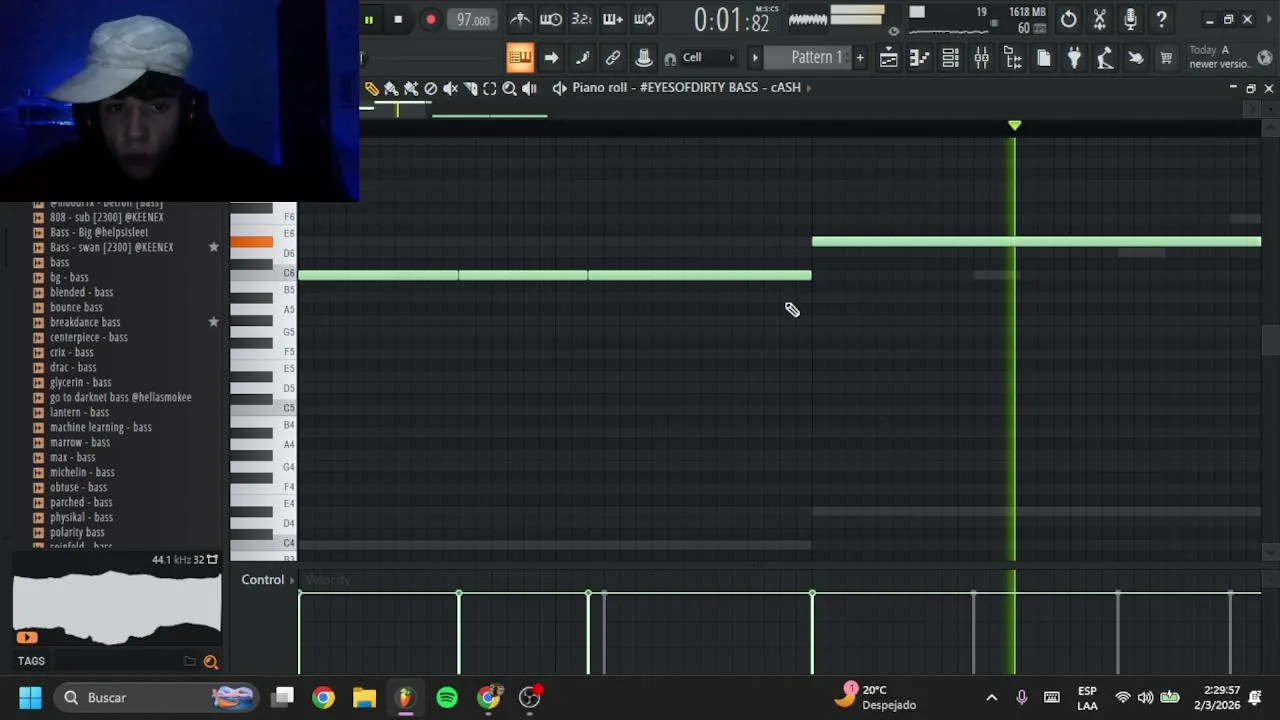The height and width of the screenshot is (720, 1280).
Task: Click the playhead marker on the timeline
Action: (1015, 125)
